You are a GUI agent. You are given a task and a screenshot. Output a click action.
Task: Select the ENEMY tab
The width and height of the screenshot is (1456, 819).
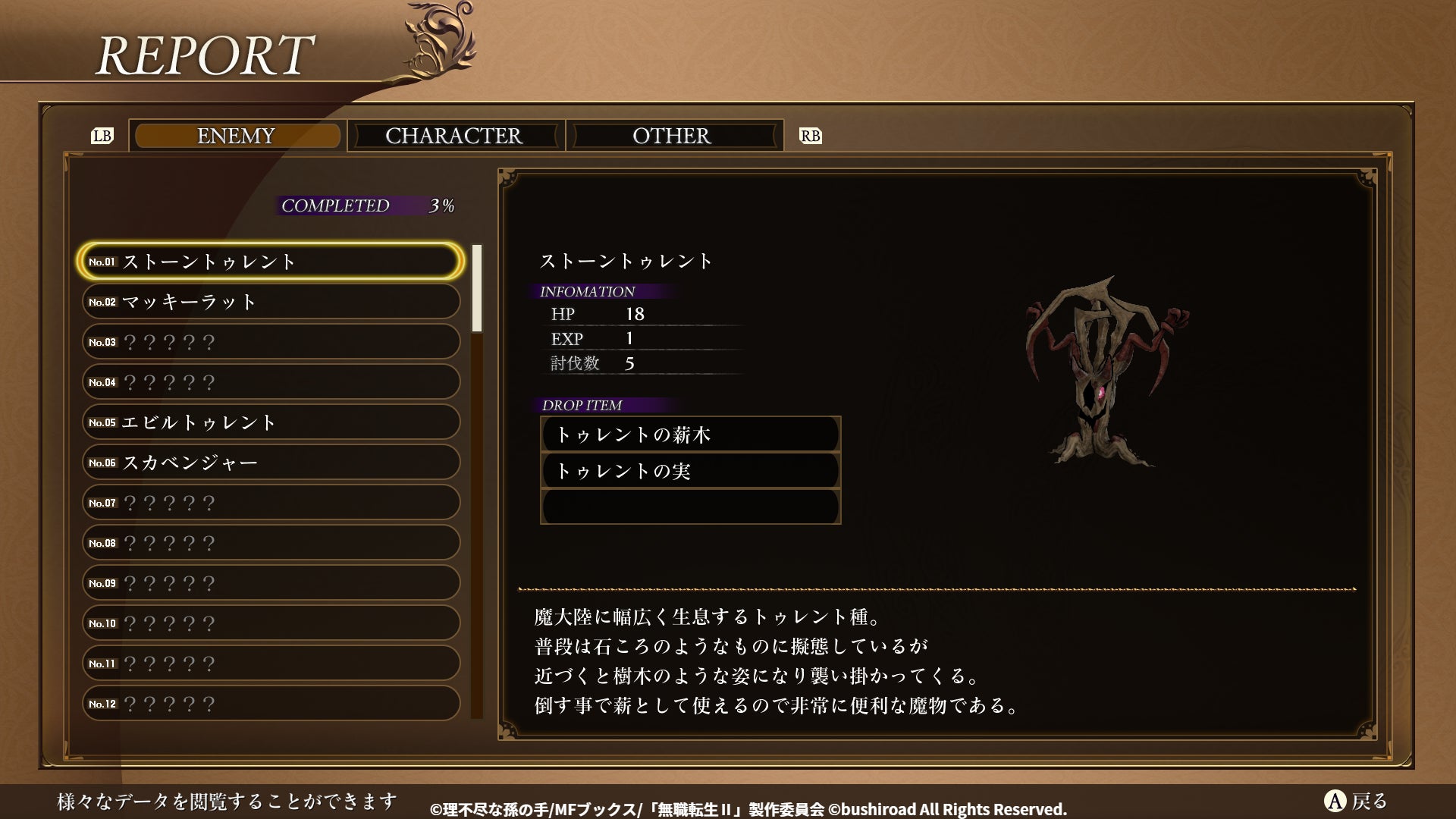tap(237, 136)
